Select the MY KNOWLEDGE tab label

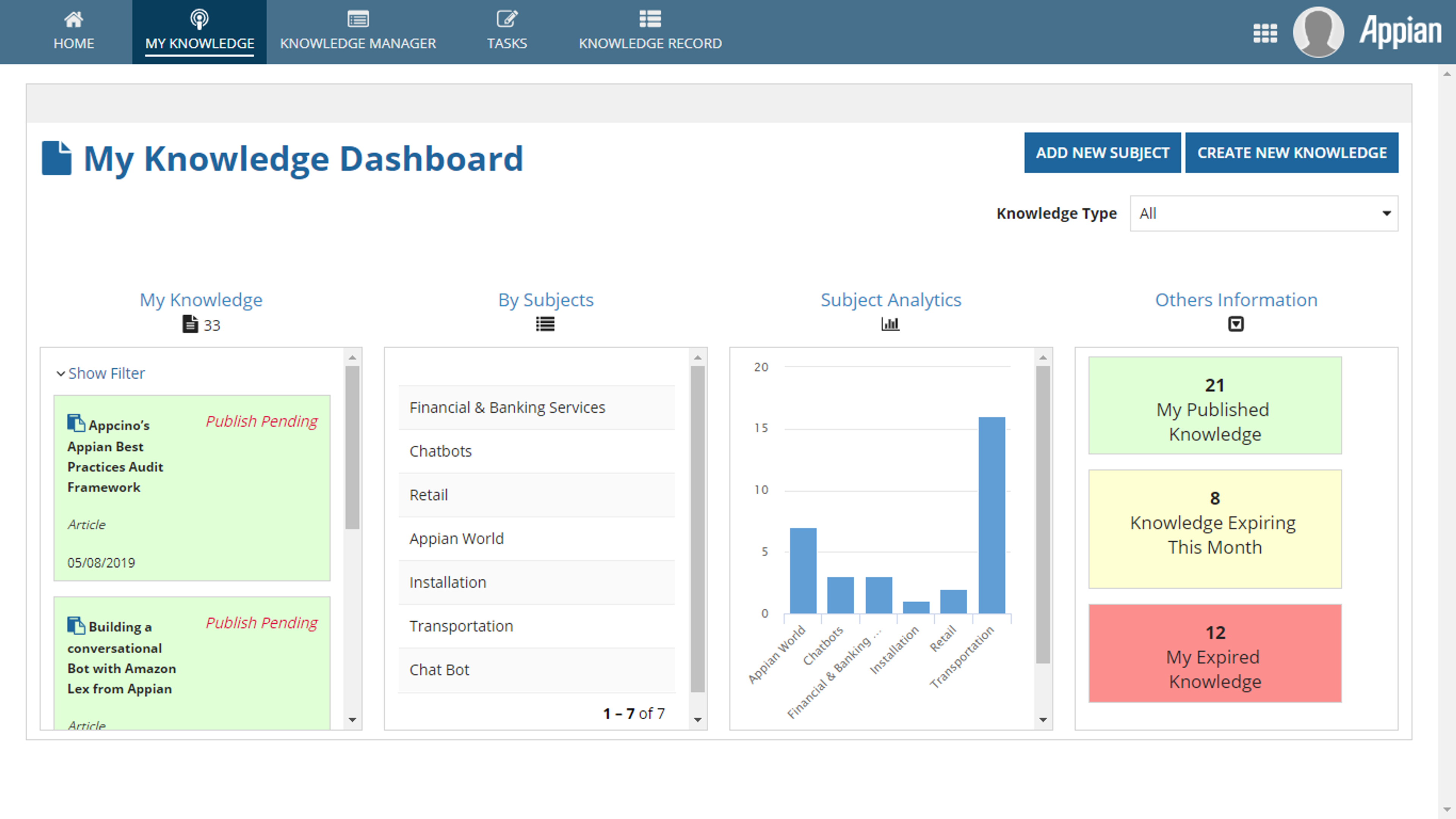(x=199, y=44)
